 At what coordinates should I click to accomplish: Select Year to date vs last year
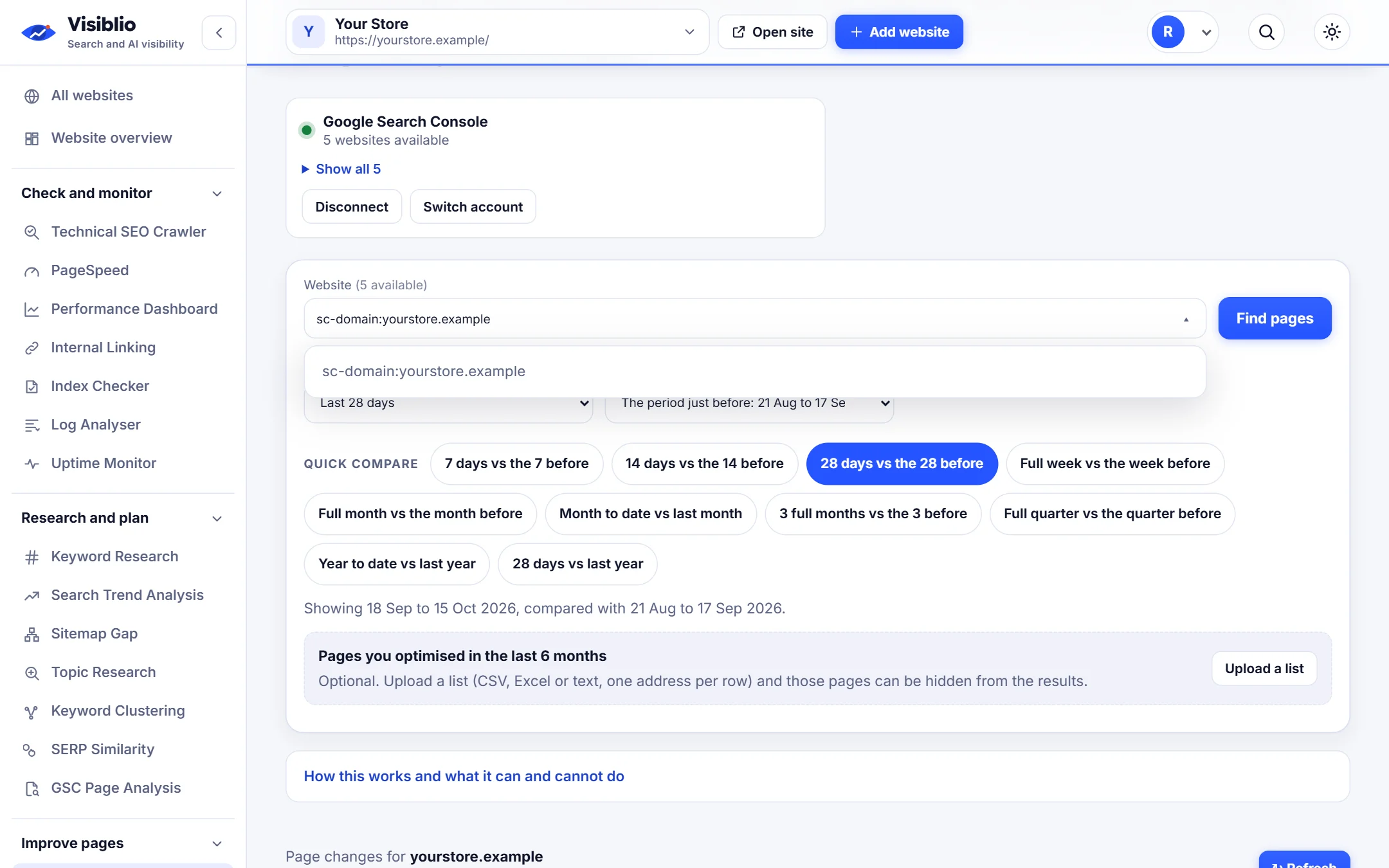[397, 564]
